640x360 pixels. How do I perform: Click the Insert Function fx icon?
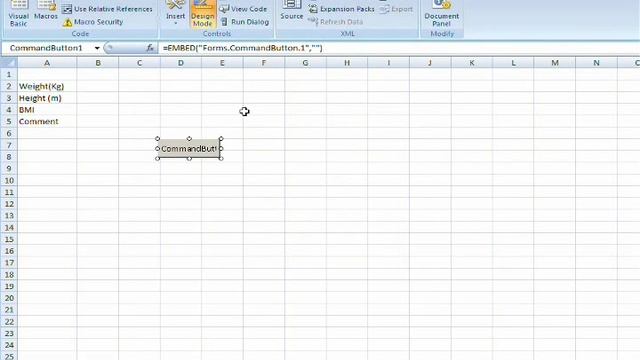(x=150, y=48)
